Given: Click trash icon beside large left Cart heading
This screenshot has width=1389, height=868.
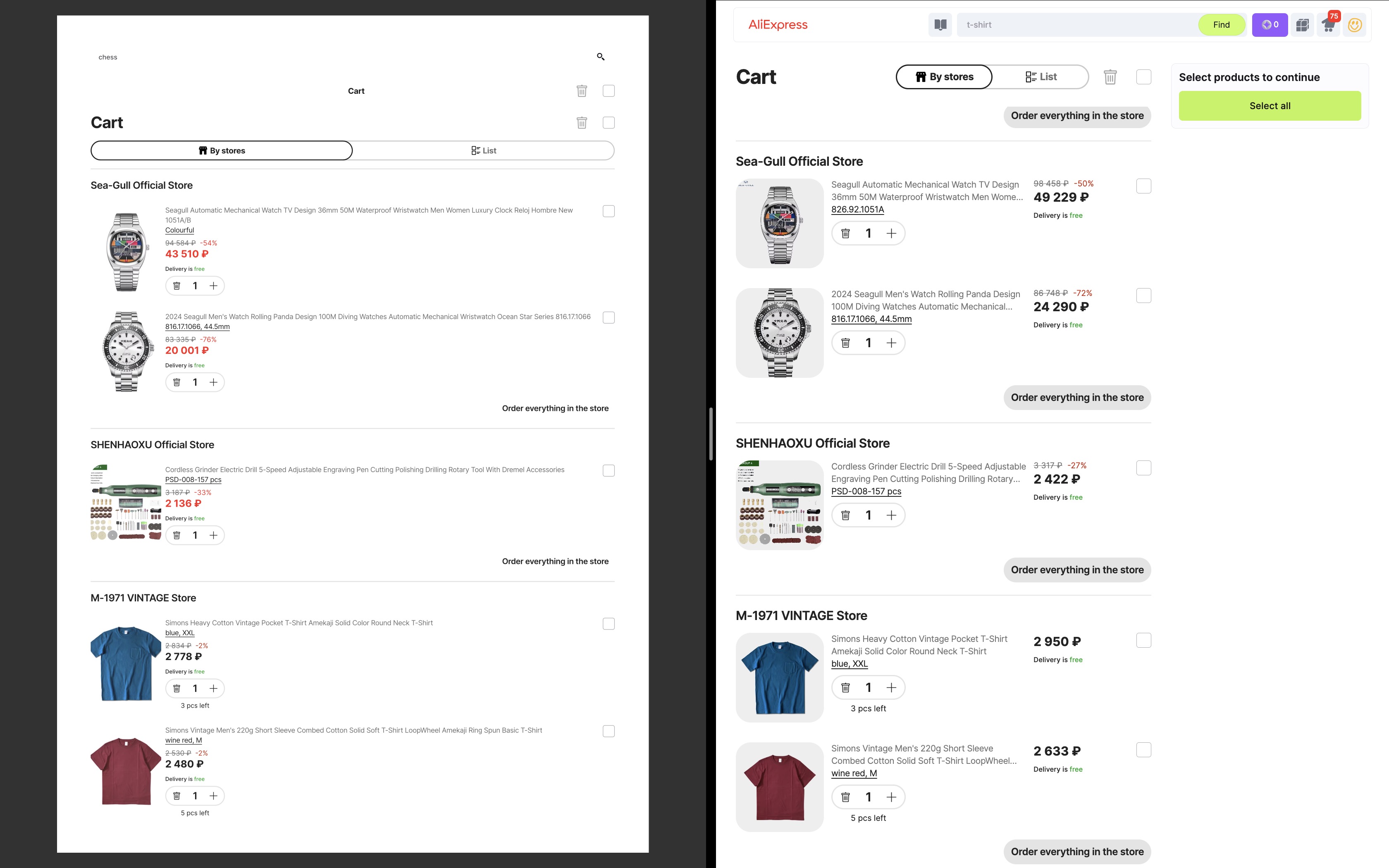Looking at the screenshot, I should [x=581, y=123].
